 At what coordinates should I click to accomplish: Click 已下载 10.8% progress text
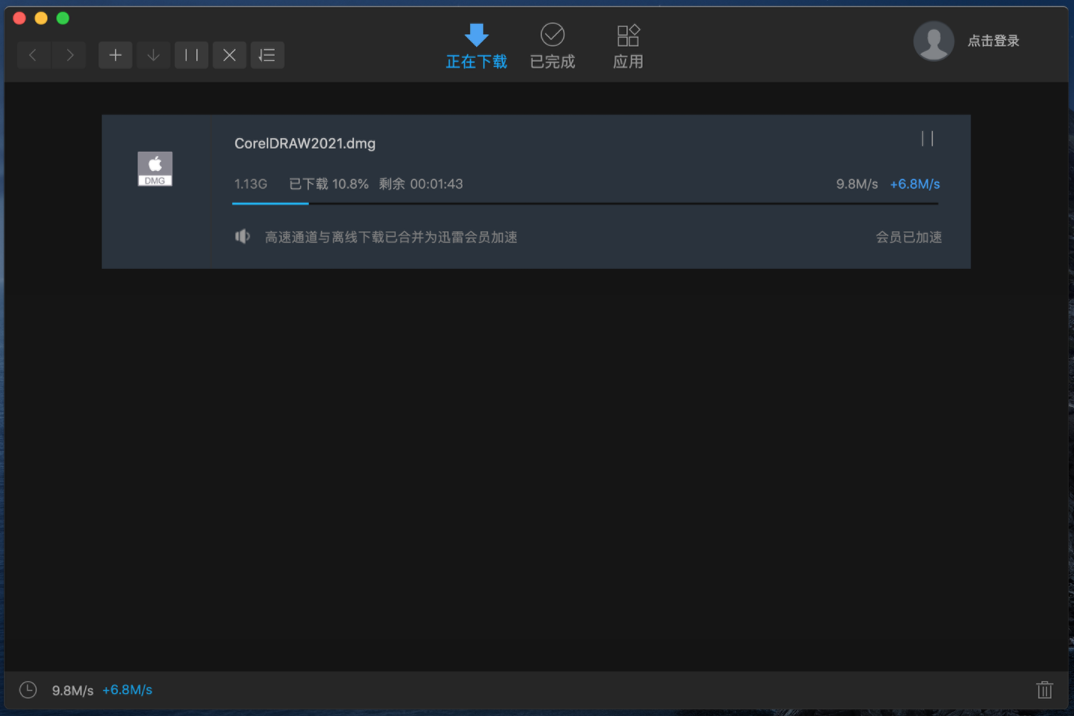(x=328, y=184)
